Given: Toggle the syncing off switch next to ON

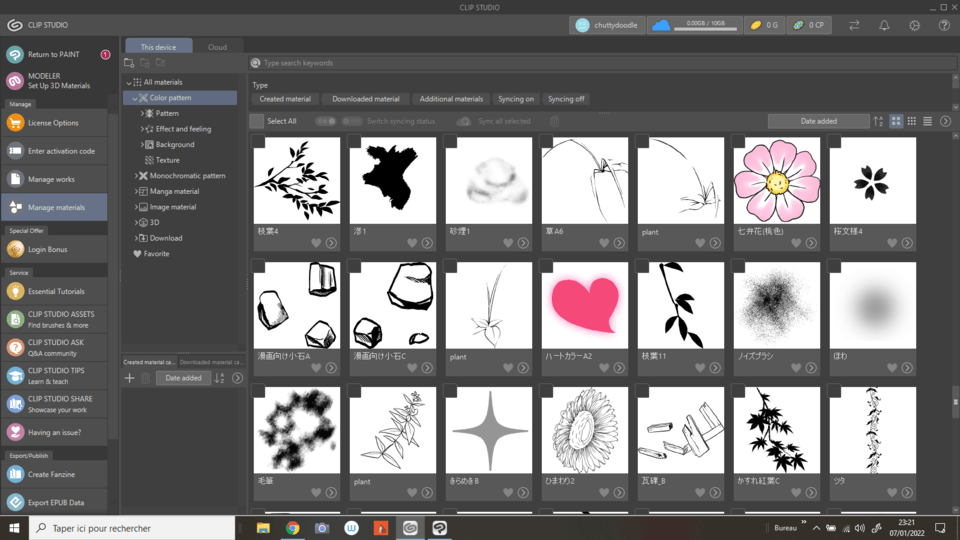Looking at the screenshot, I should point(352,121).
